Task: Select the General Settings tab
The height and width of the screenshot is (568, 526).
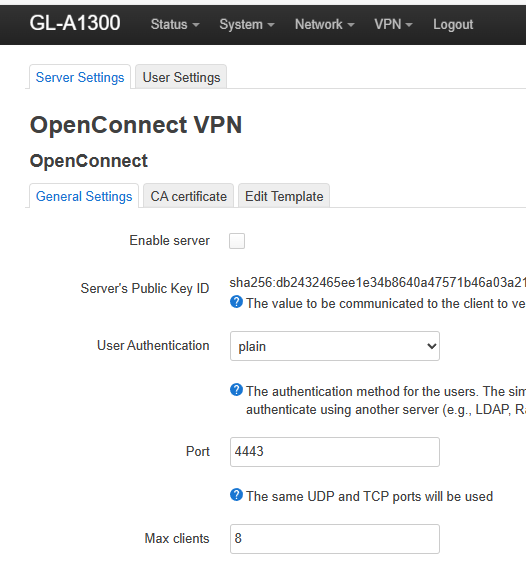Action: (x=84, y=196)
